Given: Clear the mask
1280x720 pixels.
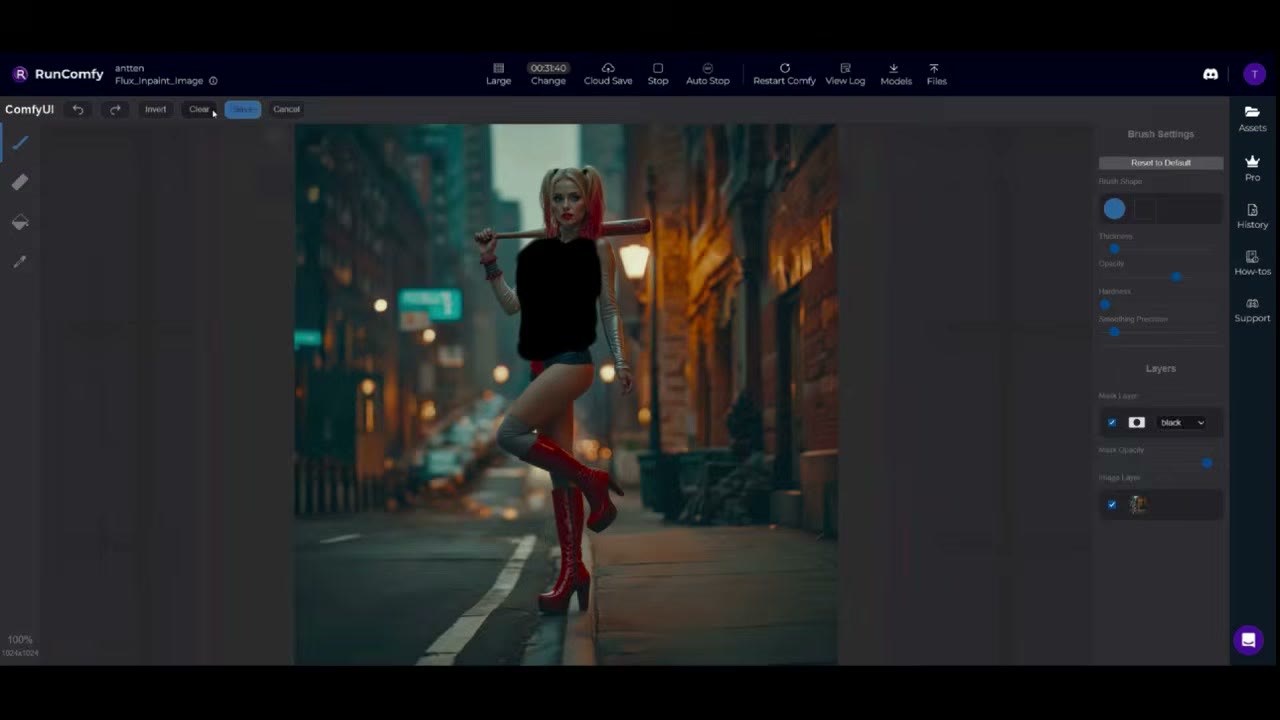Looking at the screenshot, I should (x=199, y=109).
